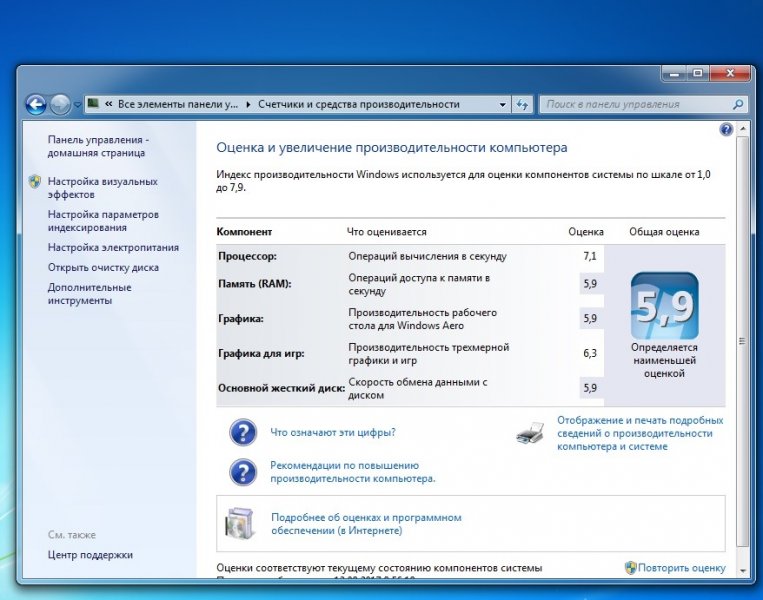This screenshot has height=600, width=763.
Task: Open the address bar history dropdown arrow
Action: (x=502, y=104)
